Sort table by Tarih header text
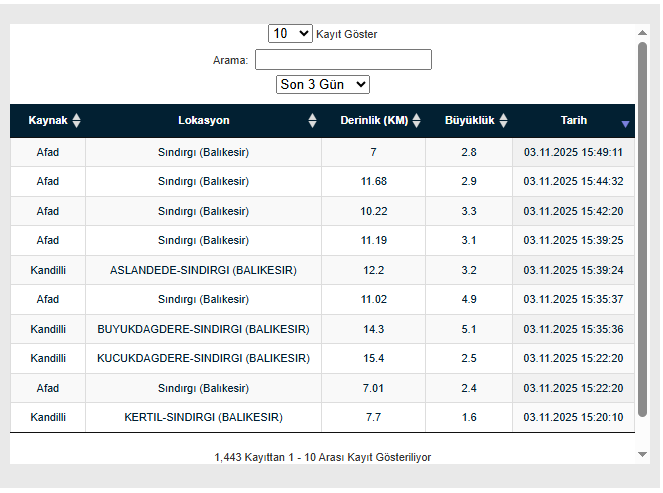Image resolution: width=663 pixels, height=493 pixels. point(573,121)
